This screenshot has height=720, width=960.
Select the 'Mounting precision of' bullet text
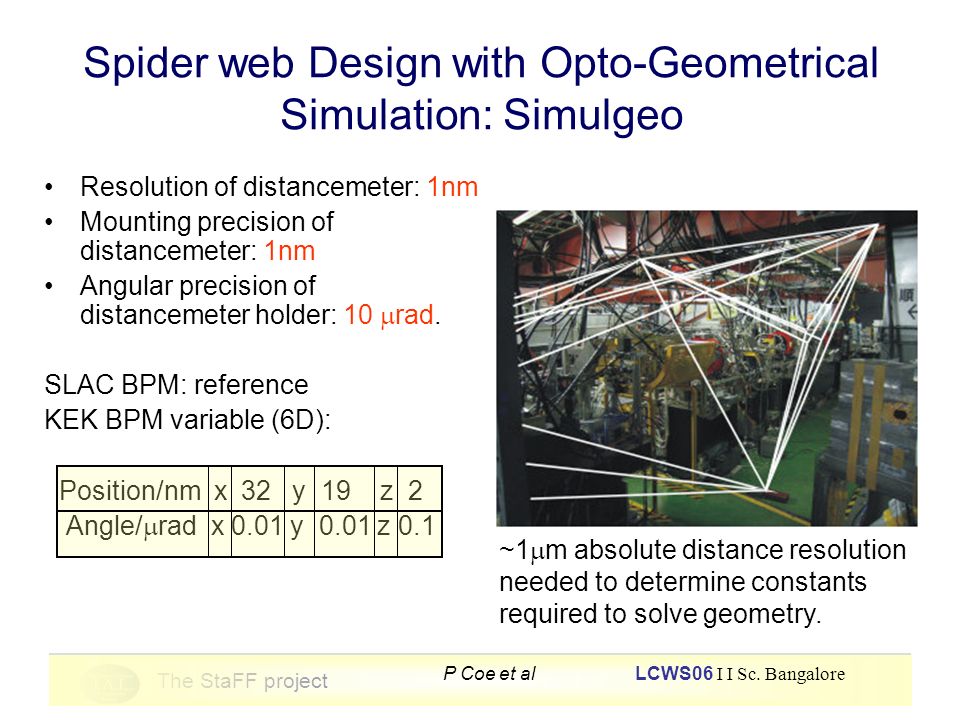click(x=207, y=222)
